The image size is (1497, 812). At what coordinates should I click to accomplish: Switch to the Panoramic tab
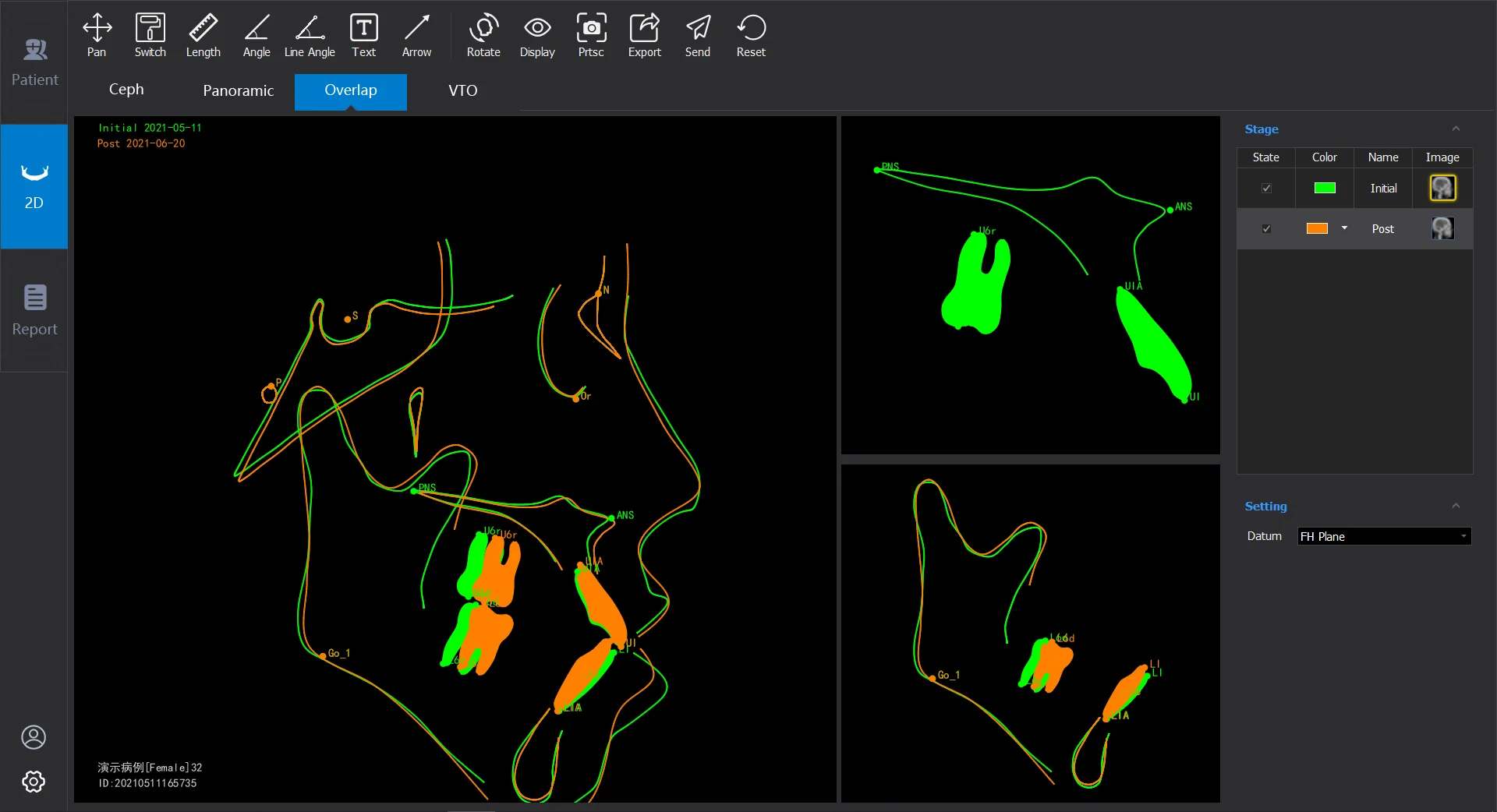(238, 90)
